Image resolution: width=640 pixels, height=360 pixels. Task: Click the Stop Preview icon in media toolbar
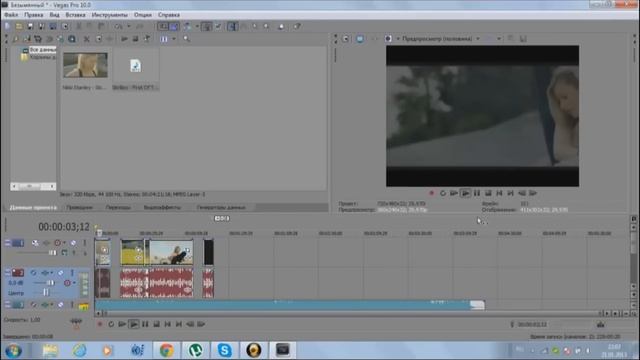point(135,39)
